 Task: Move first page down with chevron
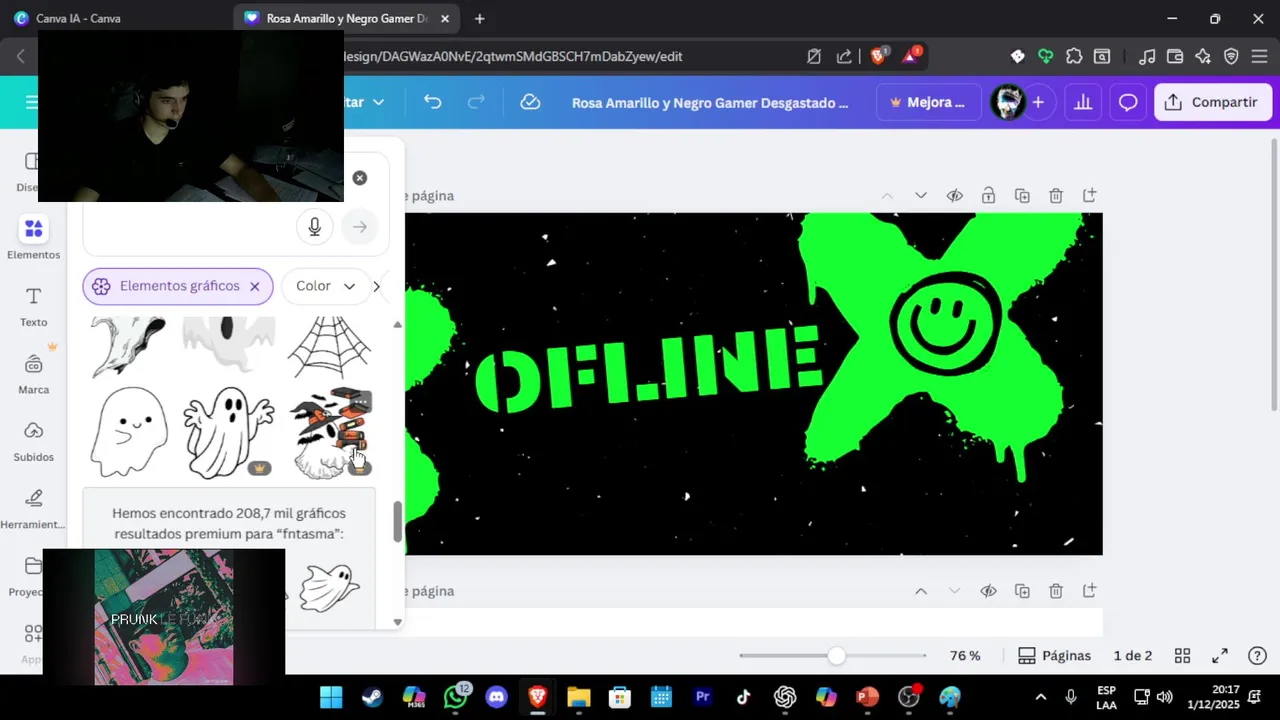pos(921,195)
